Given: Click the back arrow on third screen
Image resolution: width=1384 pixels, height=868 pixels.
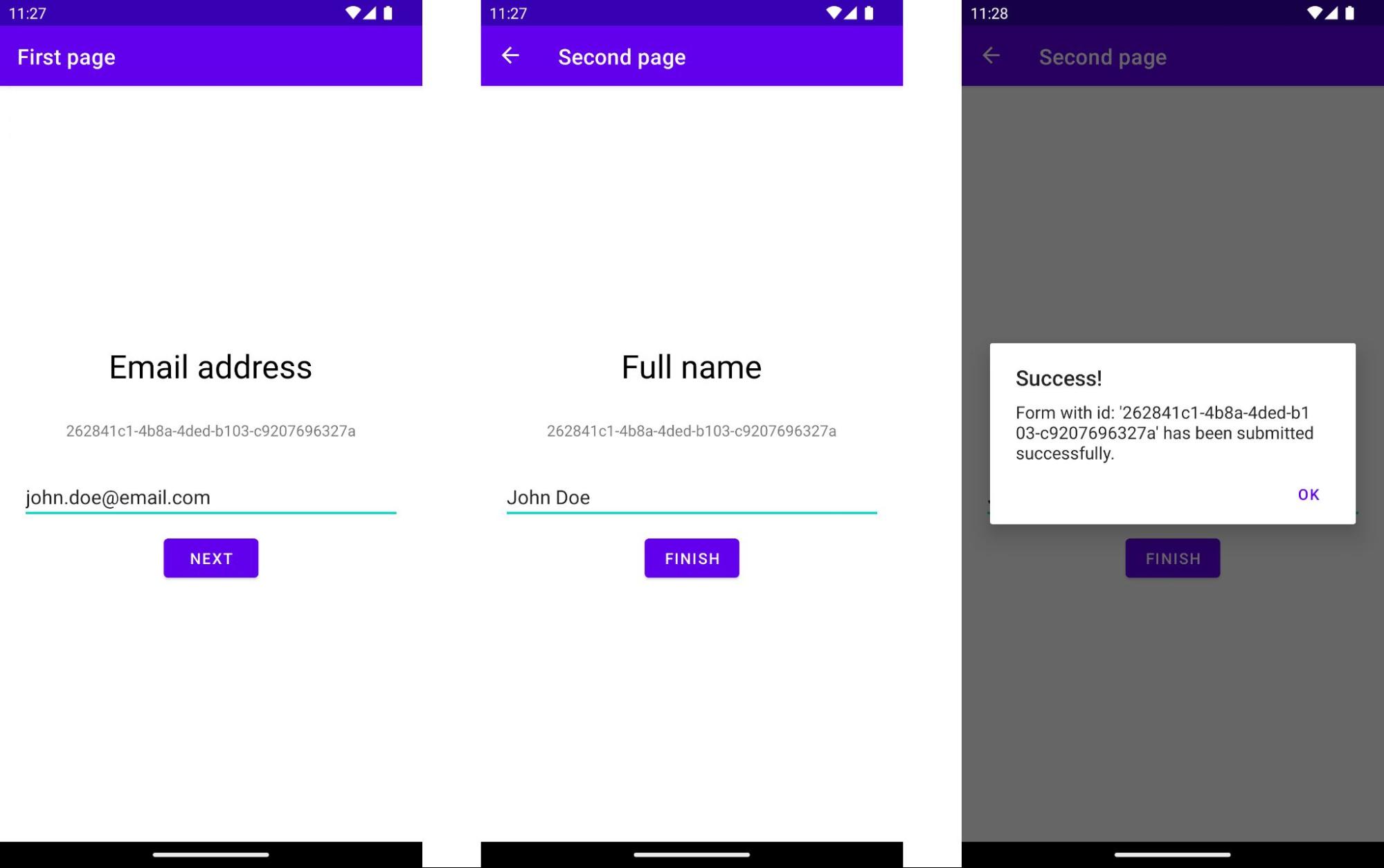Looking at the screenshot, I should coord(992,56).
